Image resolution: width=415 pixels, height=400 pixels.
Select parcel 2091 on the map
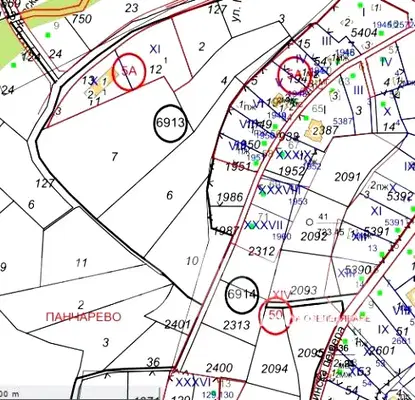click(348, 177)
